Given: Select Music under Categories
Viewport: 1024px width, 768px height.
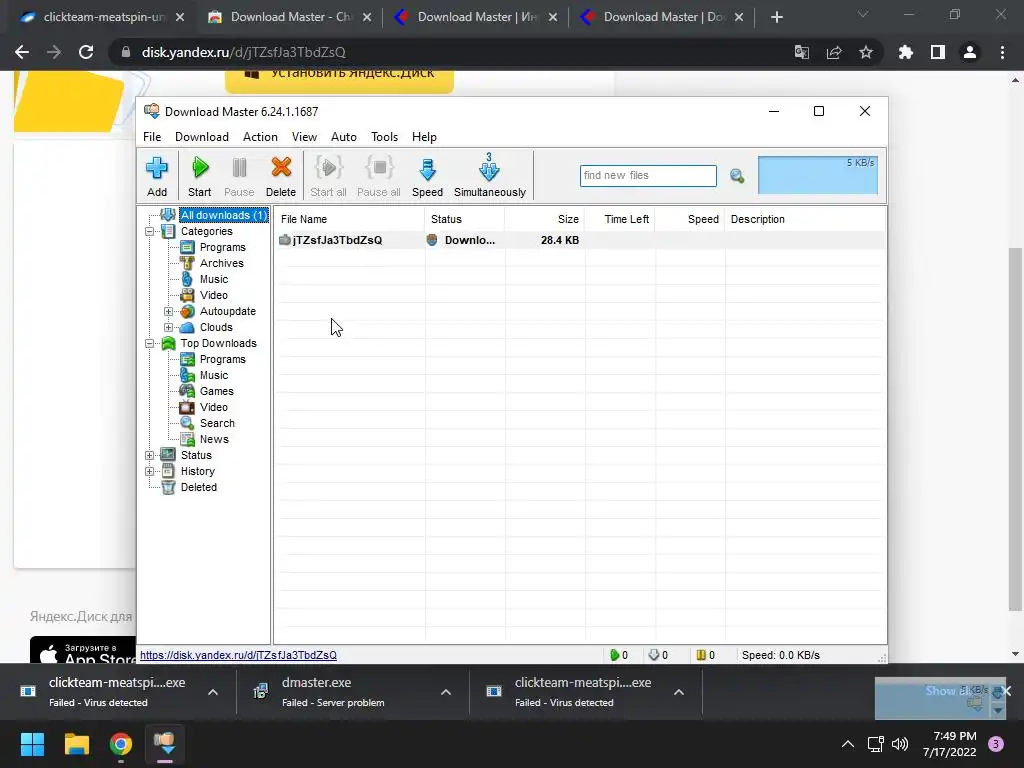Looking at the screenshot, I should (x=214, y=279).
